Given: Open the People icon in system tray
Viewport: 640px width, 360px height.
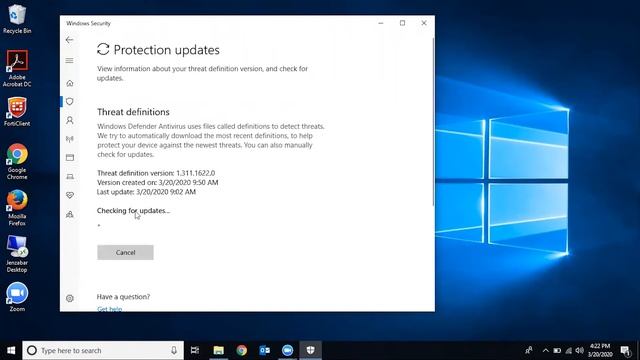Looking at the screenshot, I should point(529,350).
